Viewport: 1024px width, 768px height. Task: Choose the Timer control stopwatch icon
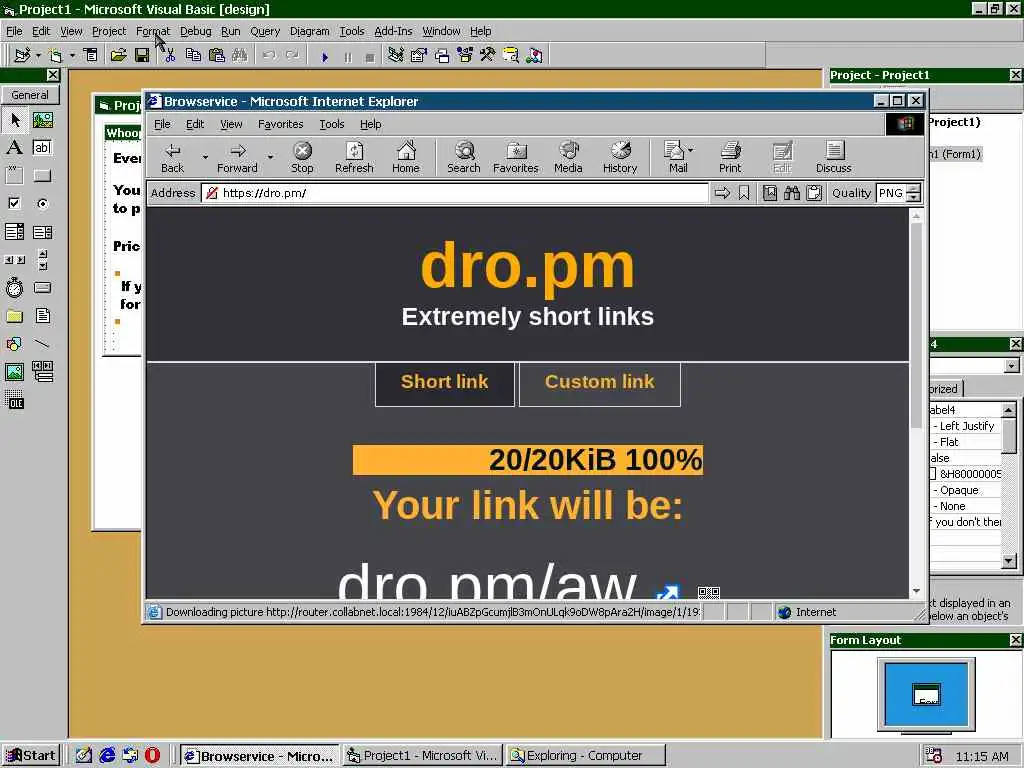coord(14,287)
